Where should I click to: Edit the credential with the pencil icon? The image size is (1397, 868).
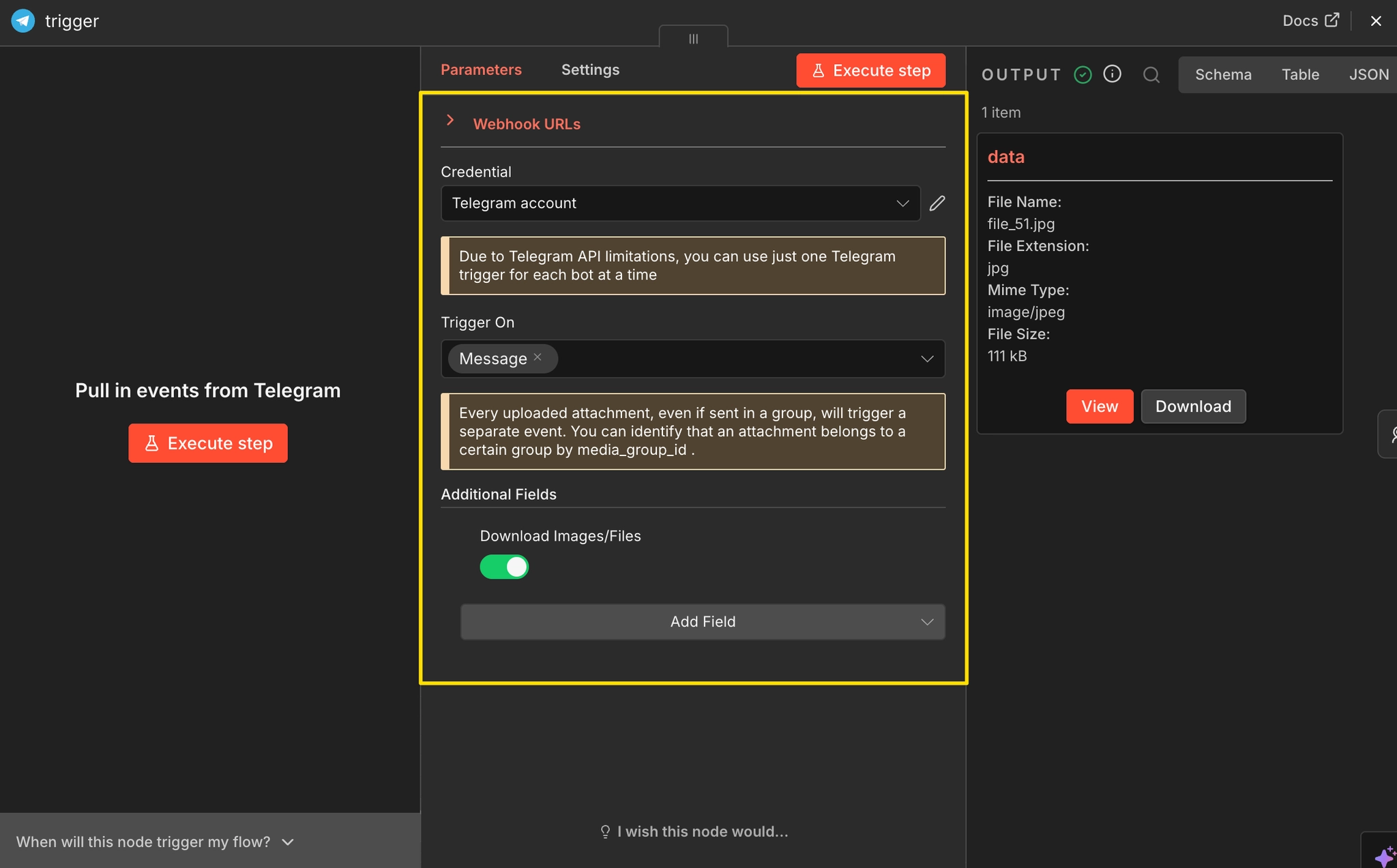pyautogui.click(x=937, y=203)
